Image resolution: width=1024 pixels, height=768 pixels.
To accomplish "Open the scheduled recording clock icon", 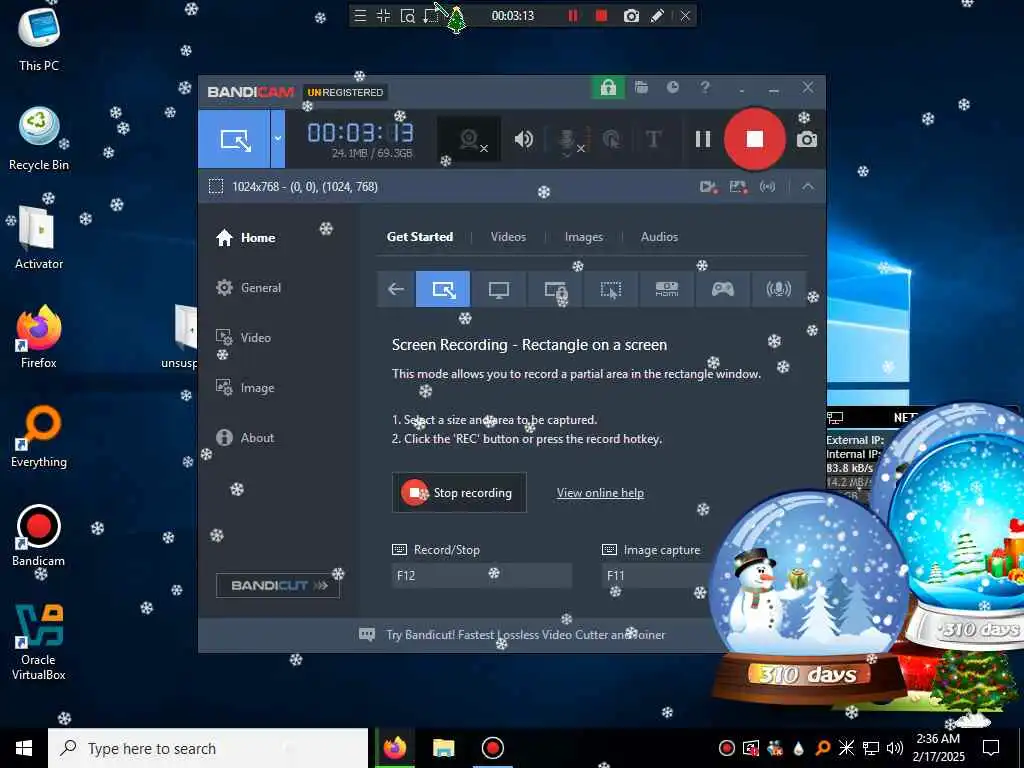I will point(673,88).
